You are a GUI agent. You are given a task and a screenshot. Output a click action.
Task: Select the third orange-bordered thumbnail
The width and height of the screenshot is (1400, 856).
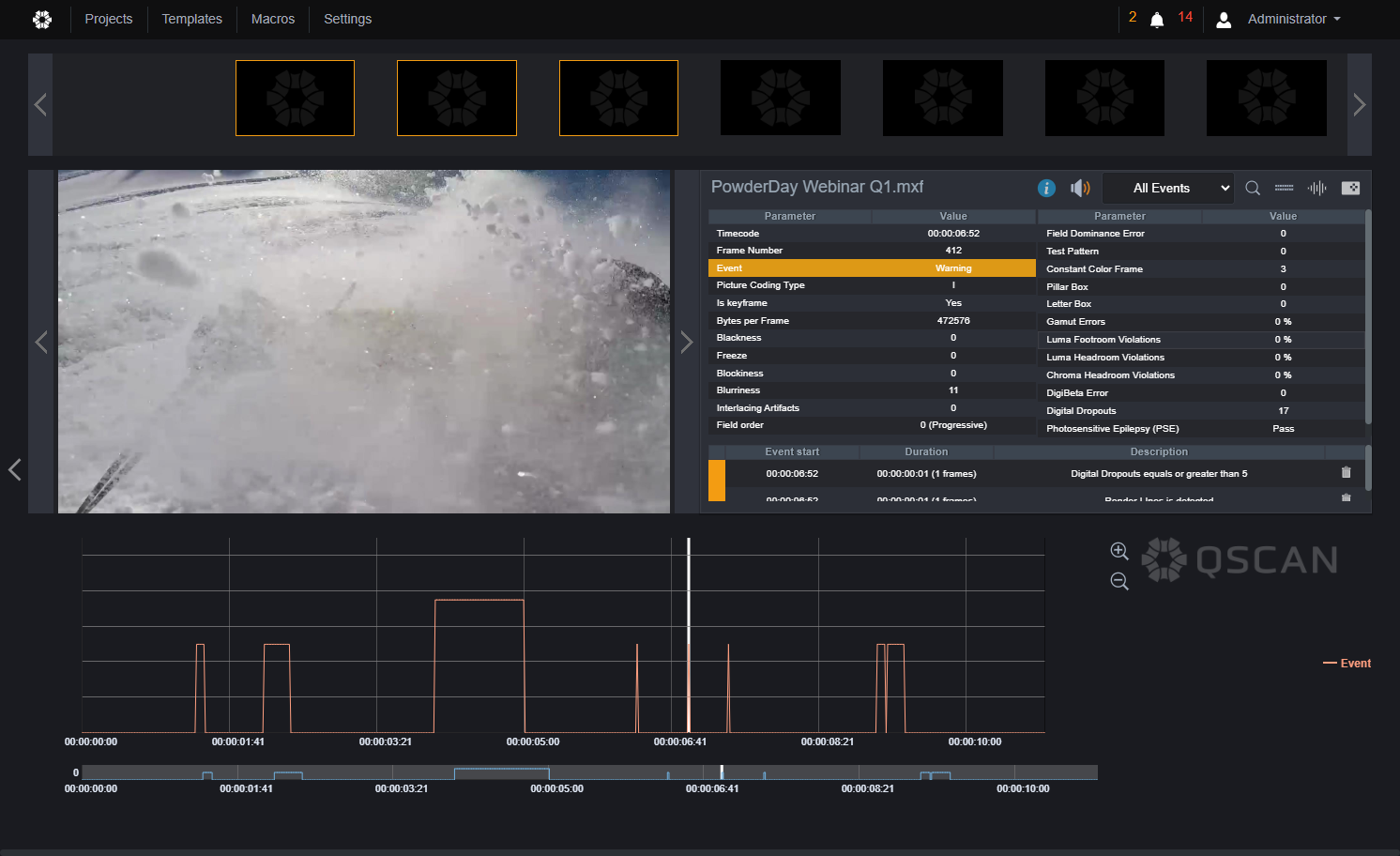(618, 99)
